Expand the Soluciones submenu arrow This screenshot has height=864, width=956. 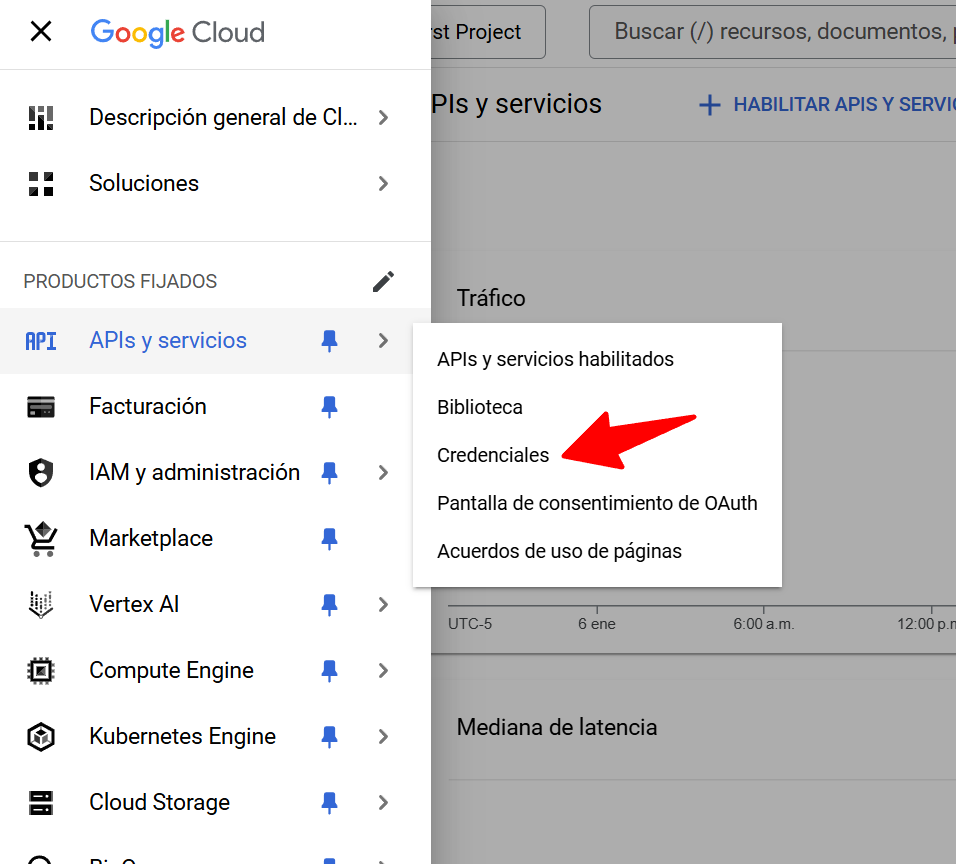(383, 184)
